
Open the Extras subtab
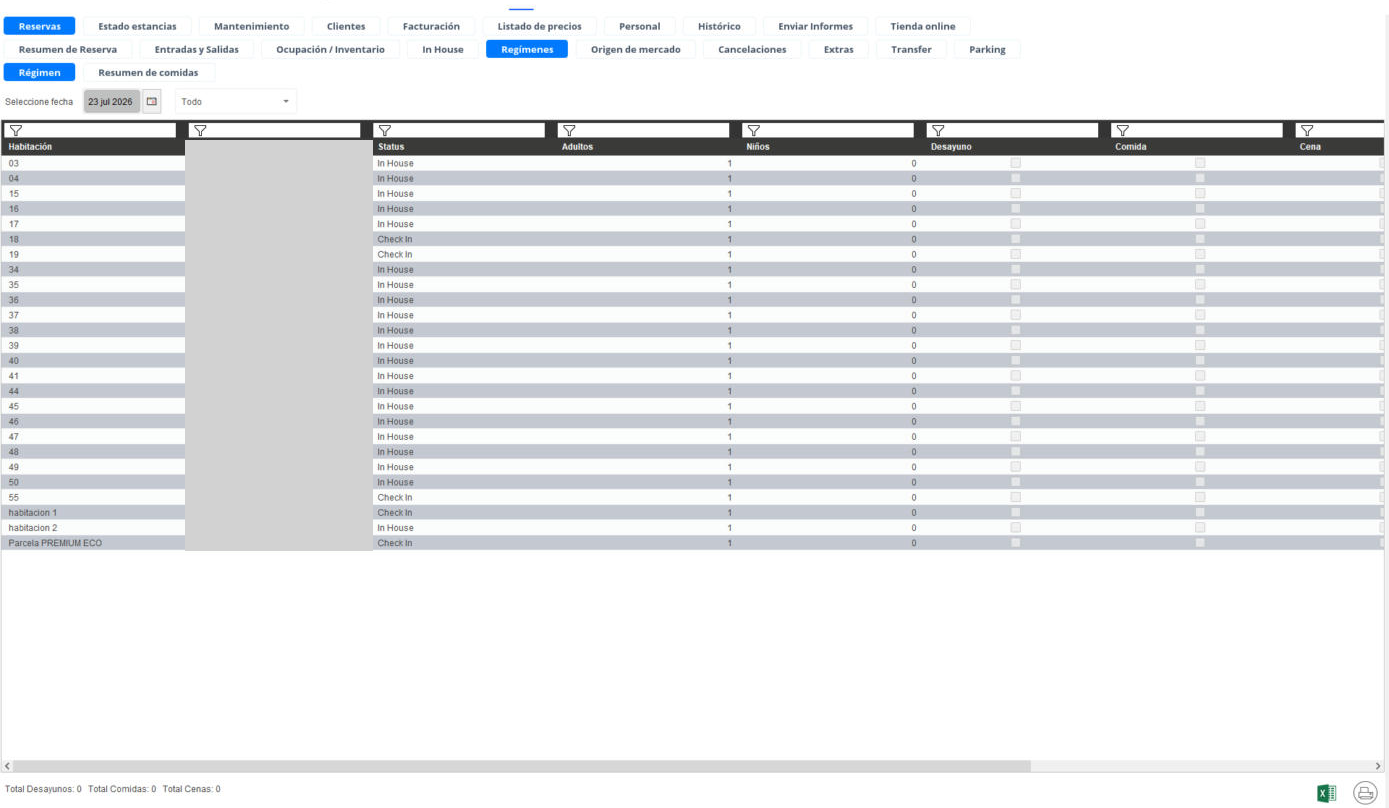pyautogui.click(x=839, y=49)
